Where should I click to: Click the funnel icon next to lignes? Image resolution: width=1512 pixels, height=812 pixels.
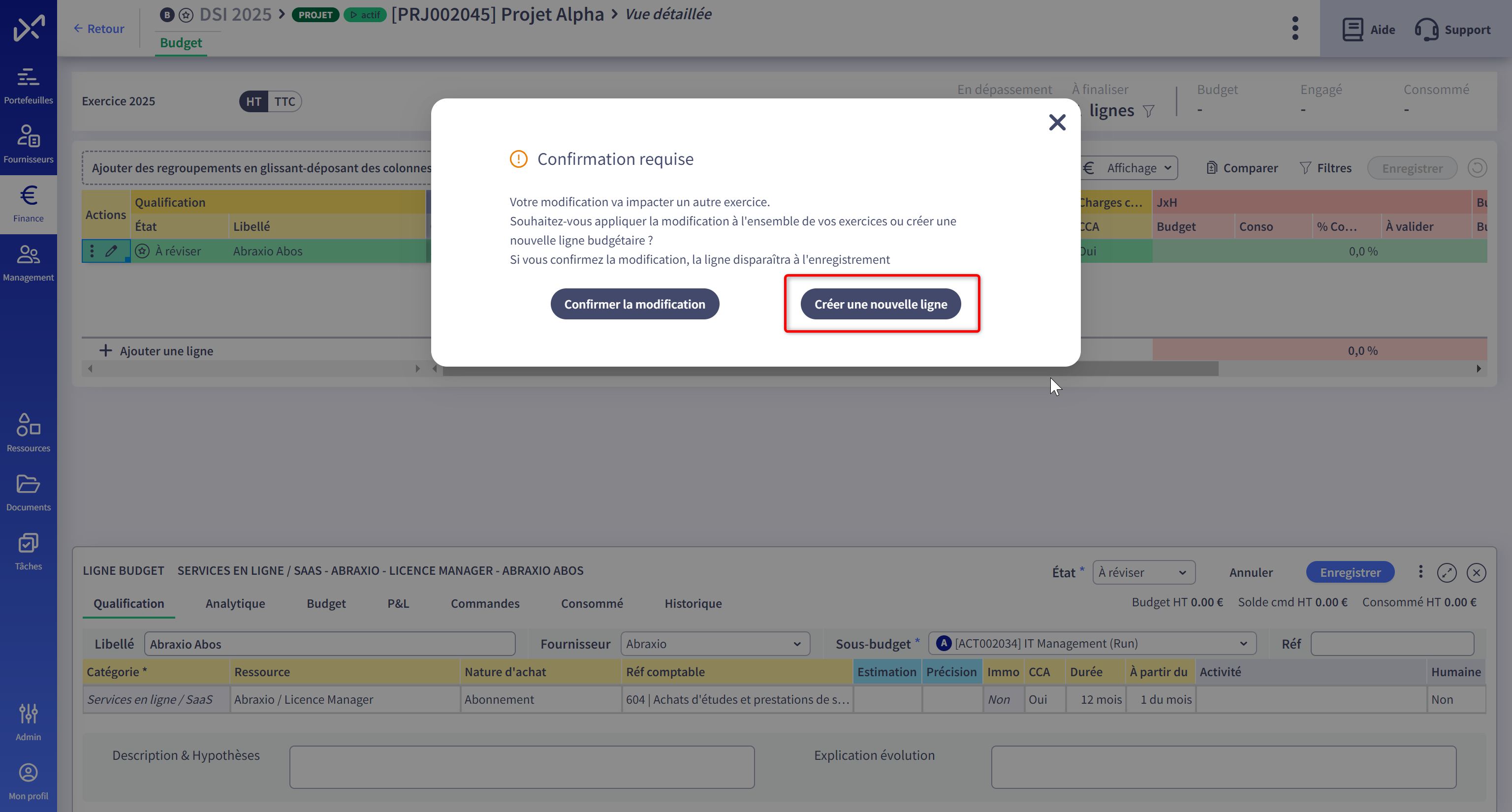pos(1149,111)
